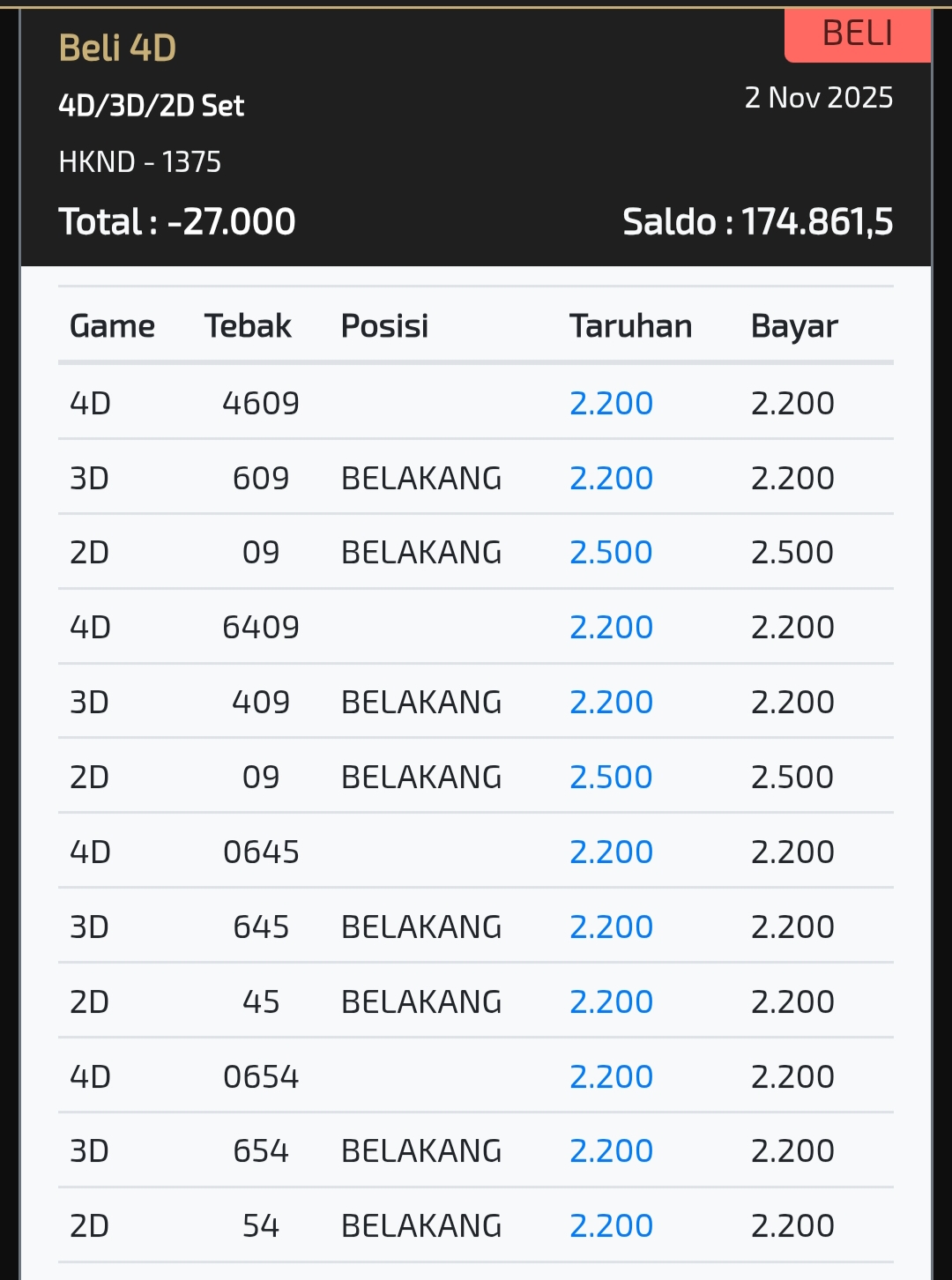Select the Taruhan value for 4D 6409
Viewport: 952px width, 1280px height.
pyautogui.click(x=611, y=627)
